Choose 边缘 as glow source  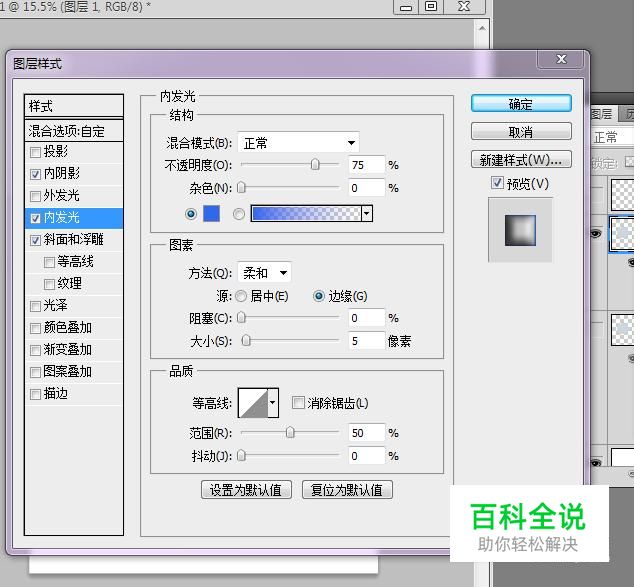(x=319, y=296)
